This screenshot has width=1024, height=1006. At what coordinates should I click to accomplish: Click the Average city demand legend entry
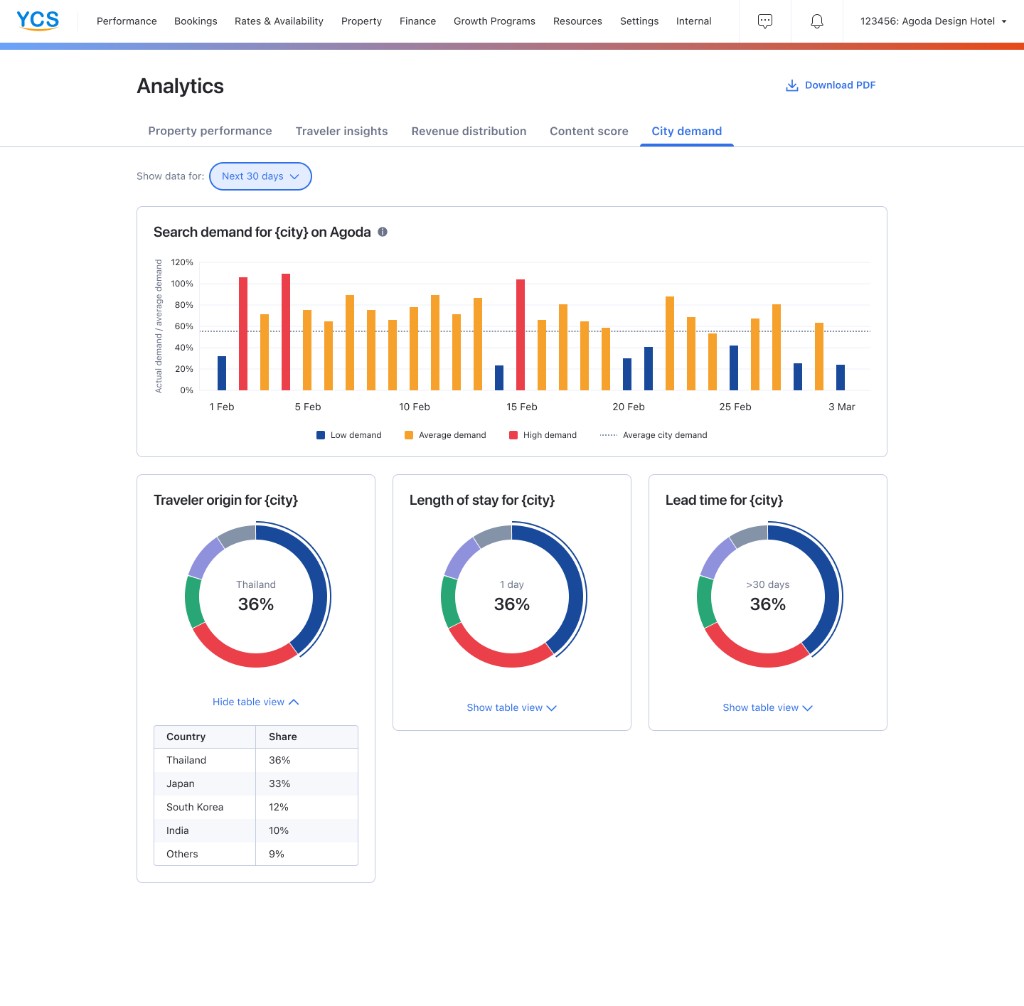[x=653, y=435]
